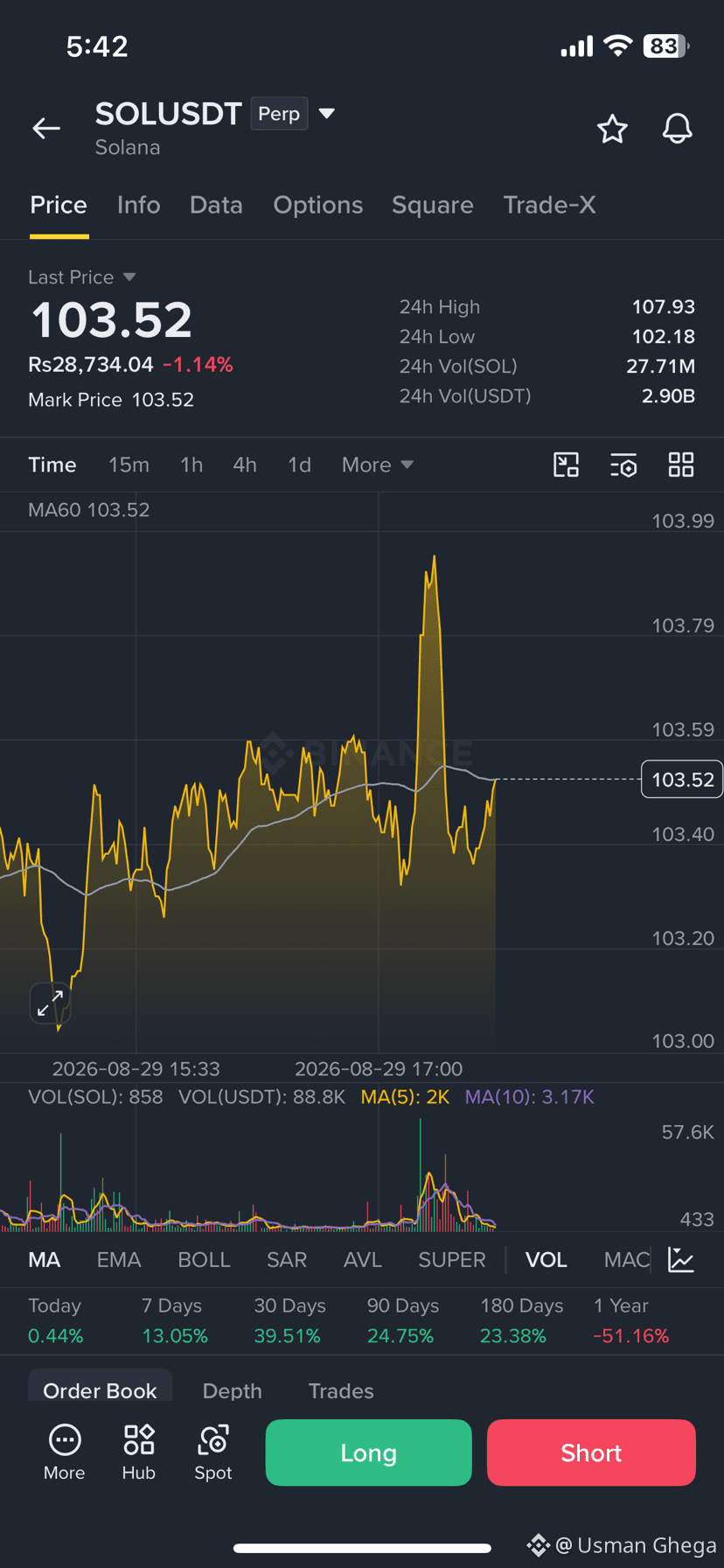
Task: Switch to Spot trading icon
Action: click(213, 1452)
